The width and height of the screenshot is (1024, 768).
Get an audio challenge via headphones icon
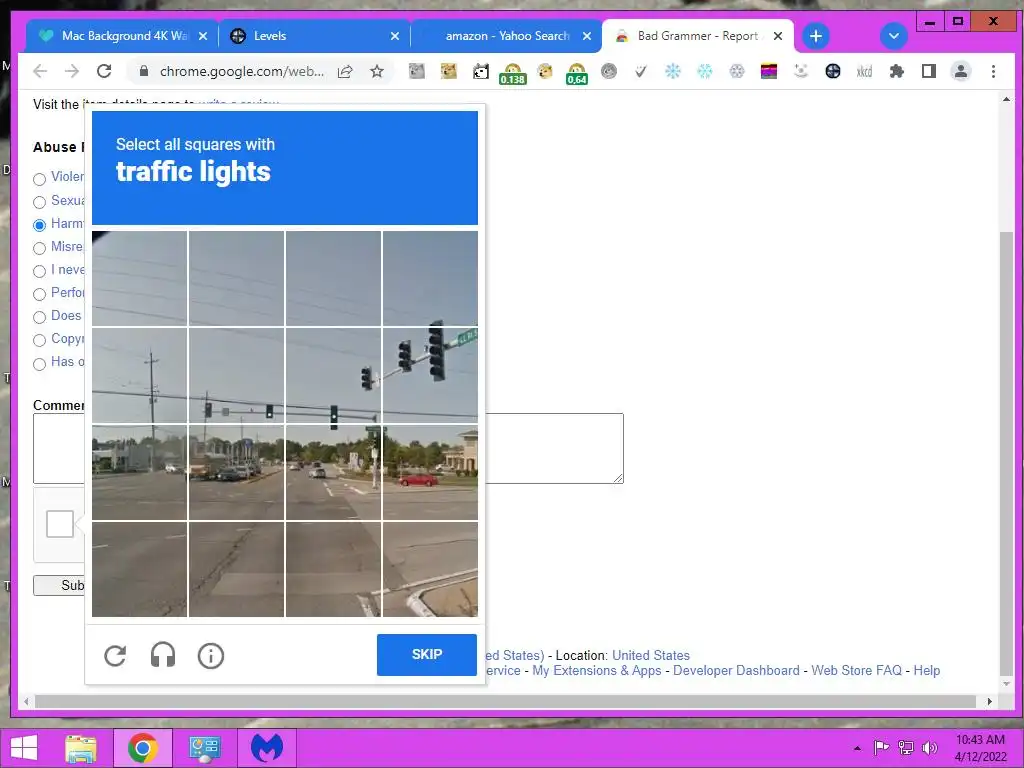(163, 655)
